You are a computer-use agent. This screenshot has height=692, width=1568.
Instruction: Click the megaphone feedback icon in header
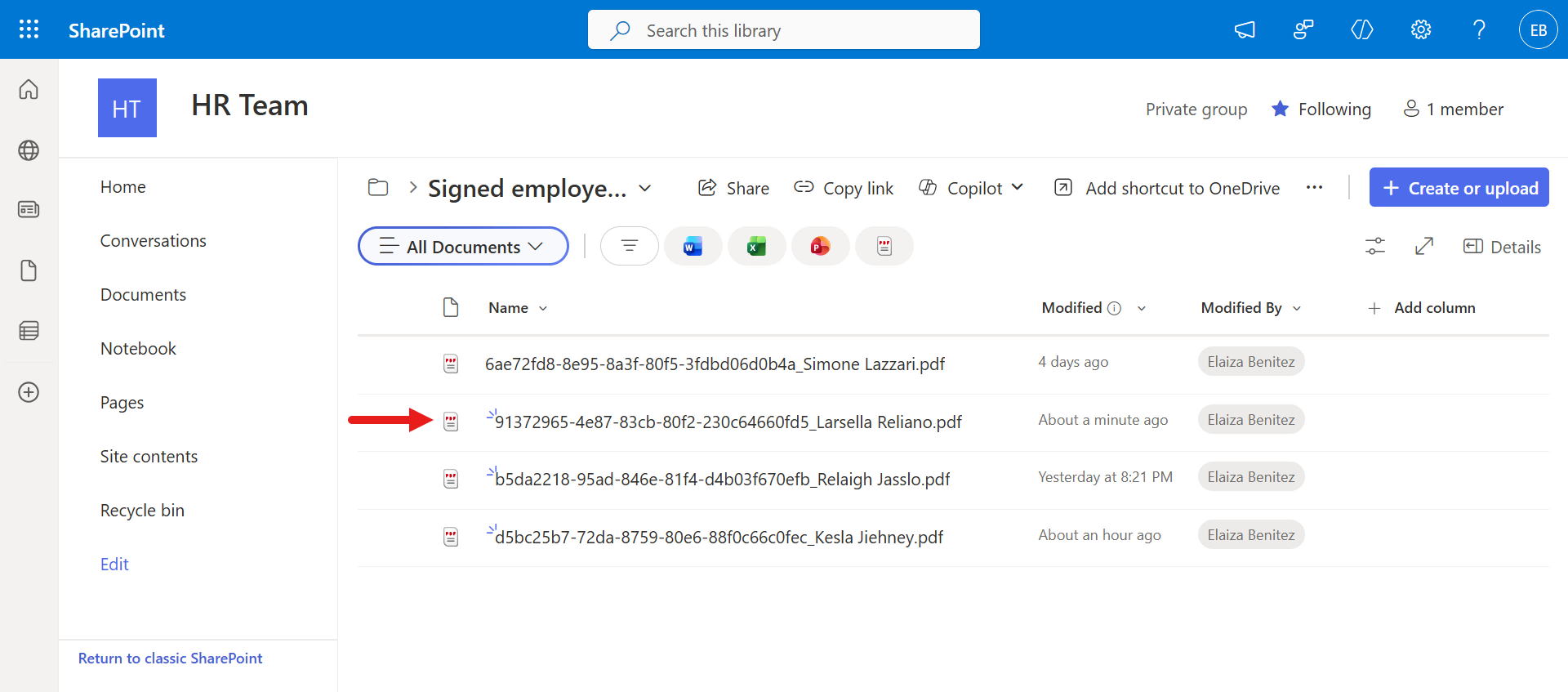1245,30
